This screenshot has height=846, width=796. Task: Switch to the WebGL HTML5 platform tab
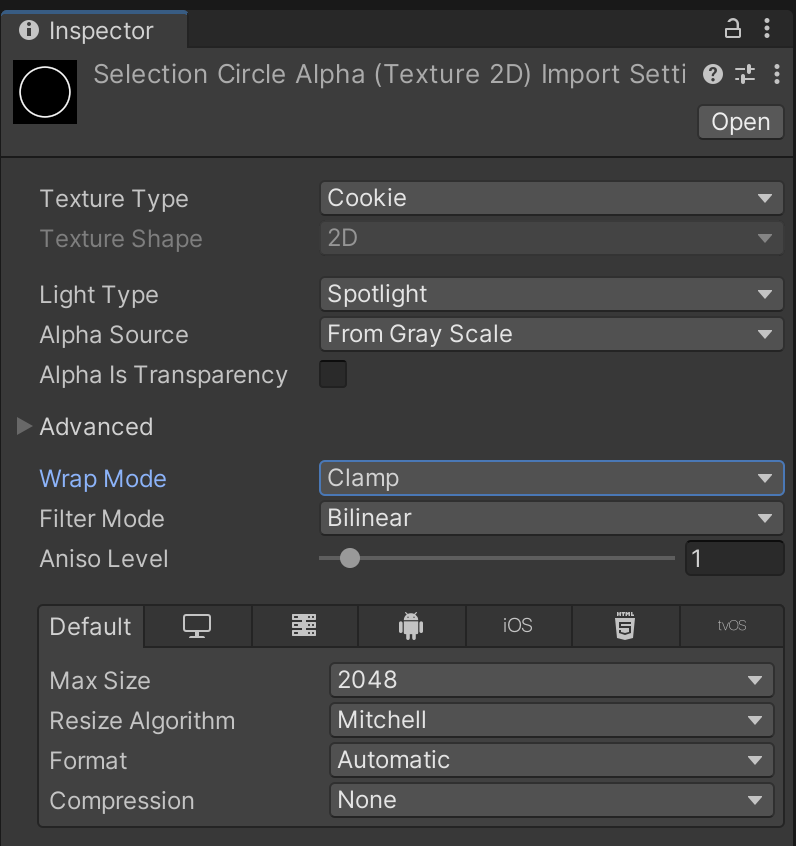(625, 626)
